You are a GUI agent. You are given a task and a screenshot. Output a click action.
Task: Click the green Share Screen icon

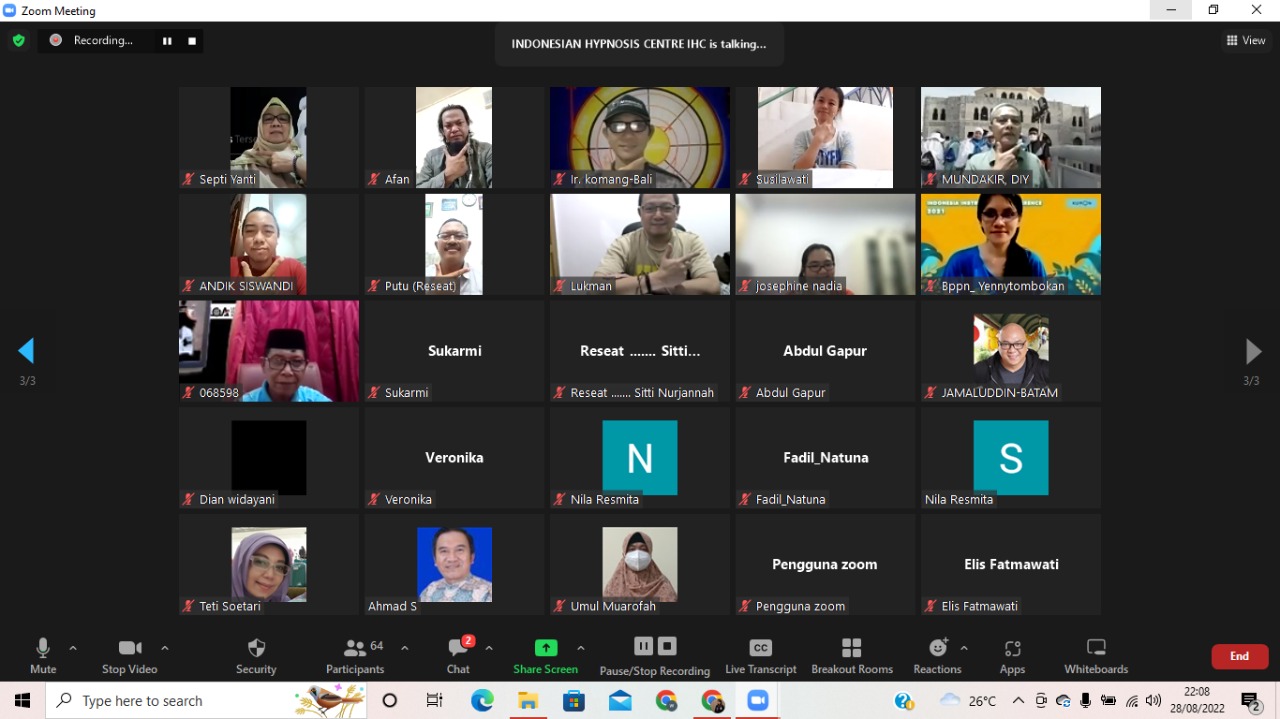point(545,648)
